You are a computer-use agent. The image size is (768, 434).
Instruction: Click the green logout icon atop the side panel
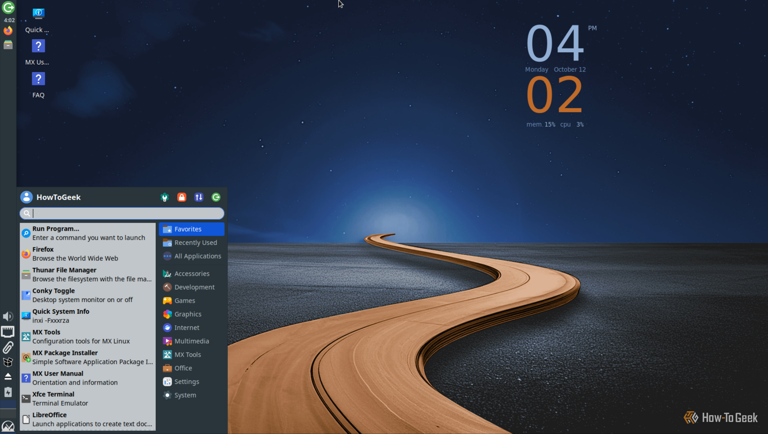(8, 7)
